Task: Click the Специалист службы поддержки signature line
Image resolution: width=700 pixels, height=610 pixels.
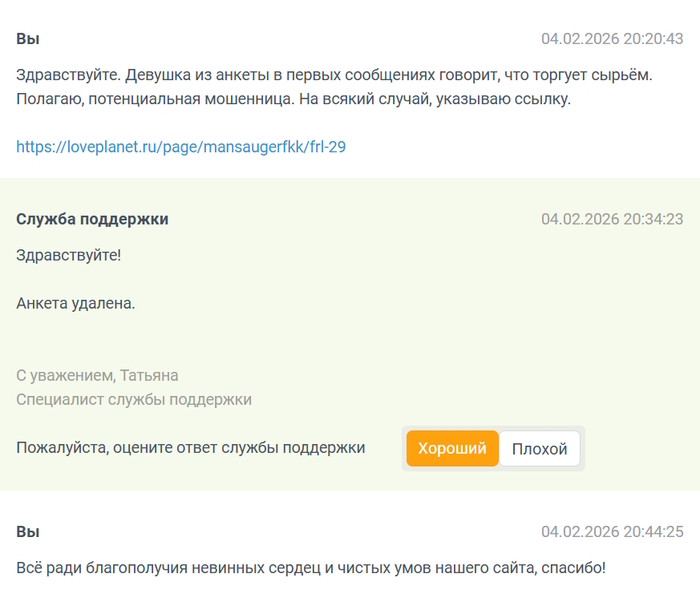Action: pos(134,400)
